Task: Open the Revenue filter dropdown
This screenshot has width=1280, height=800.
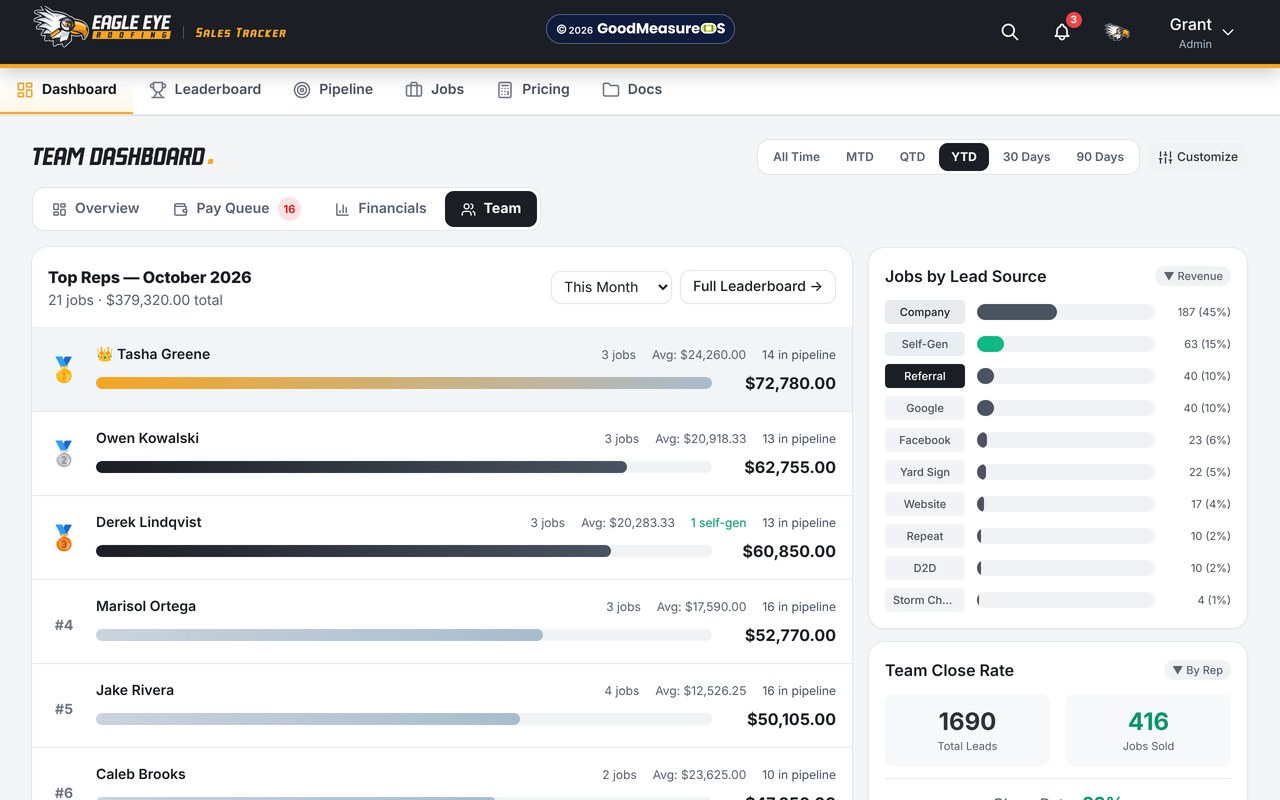Action: pyautogui.click(x=1193, y=276)
